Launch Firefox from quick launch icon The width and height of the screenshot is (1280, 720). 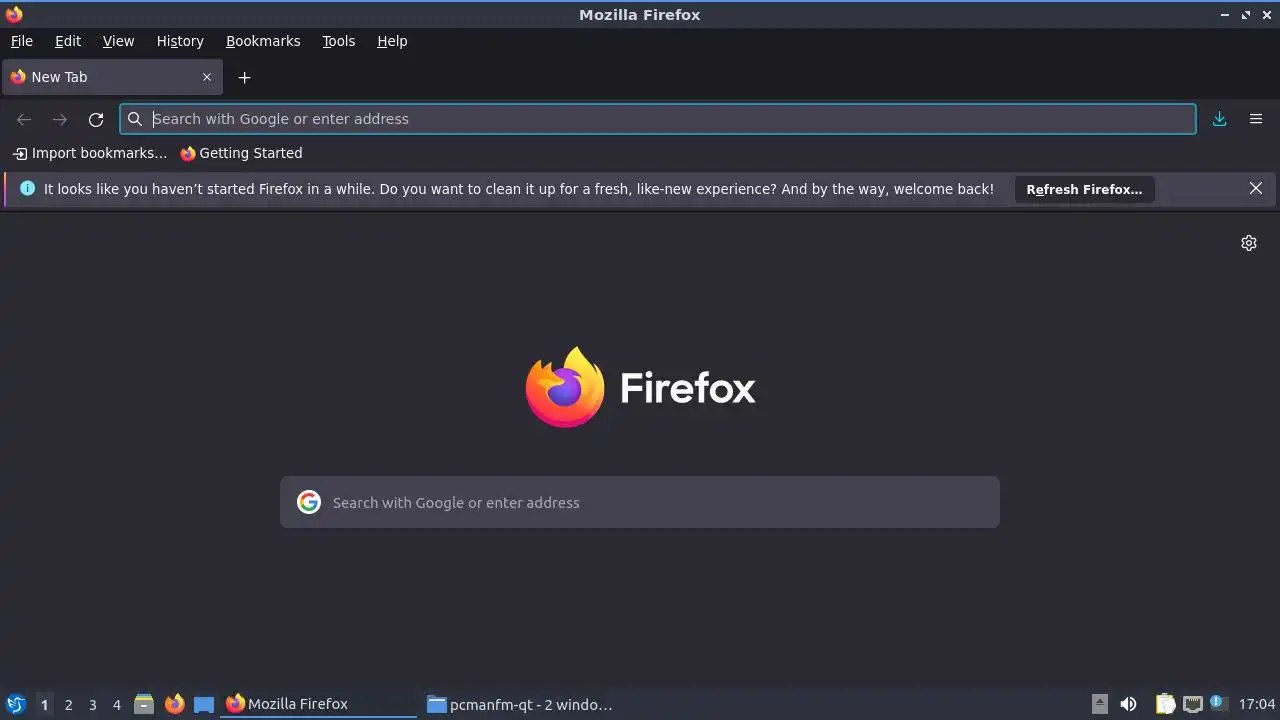[x=174, y=704]
